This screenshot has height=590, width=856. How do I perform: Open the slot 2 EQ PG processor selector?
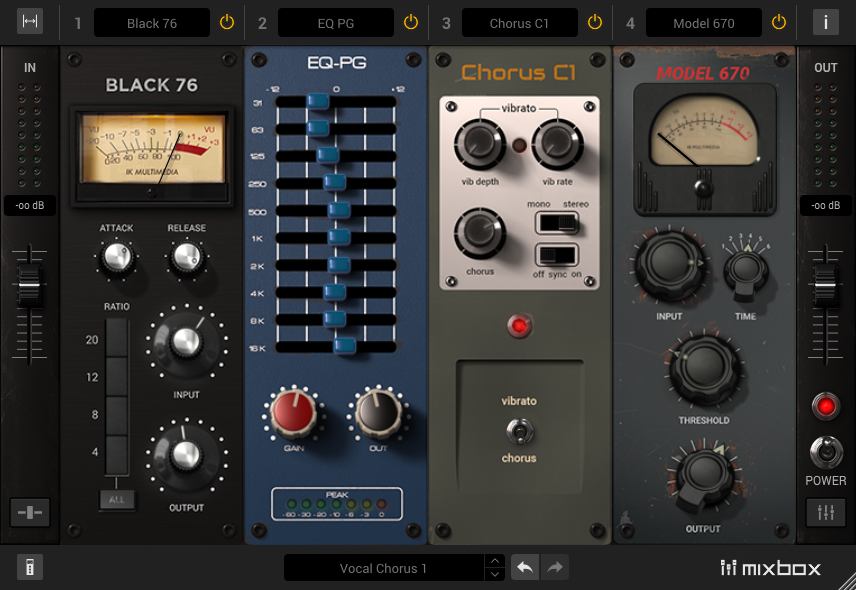tap(336, 23)
